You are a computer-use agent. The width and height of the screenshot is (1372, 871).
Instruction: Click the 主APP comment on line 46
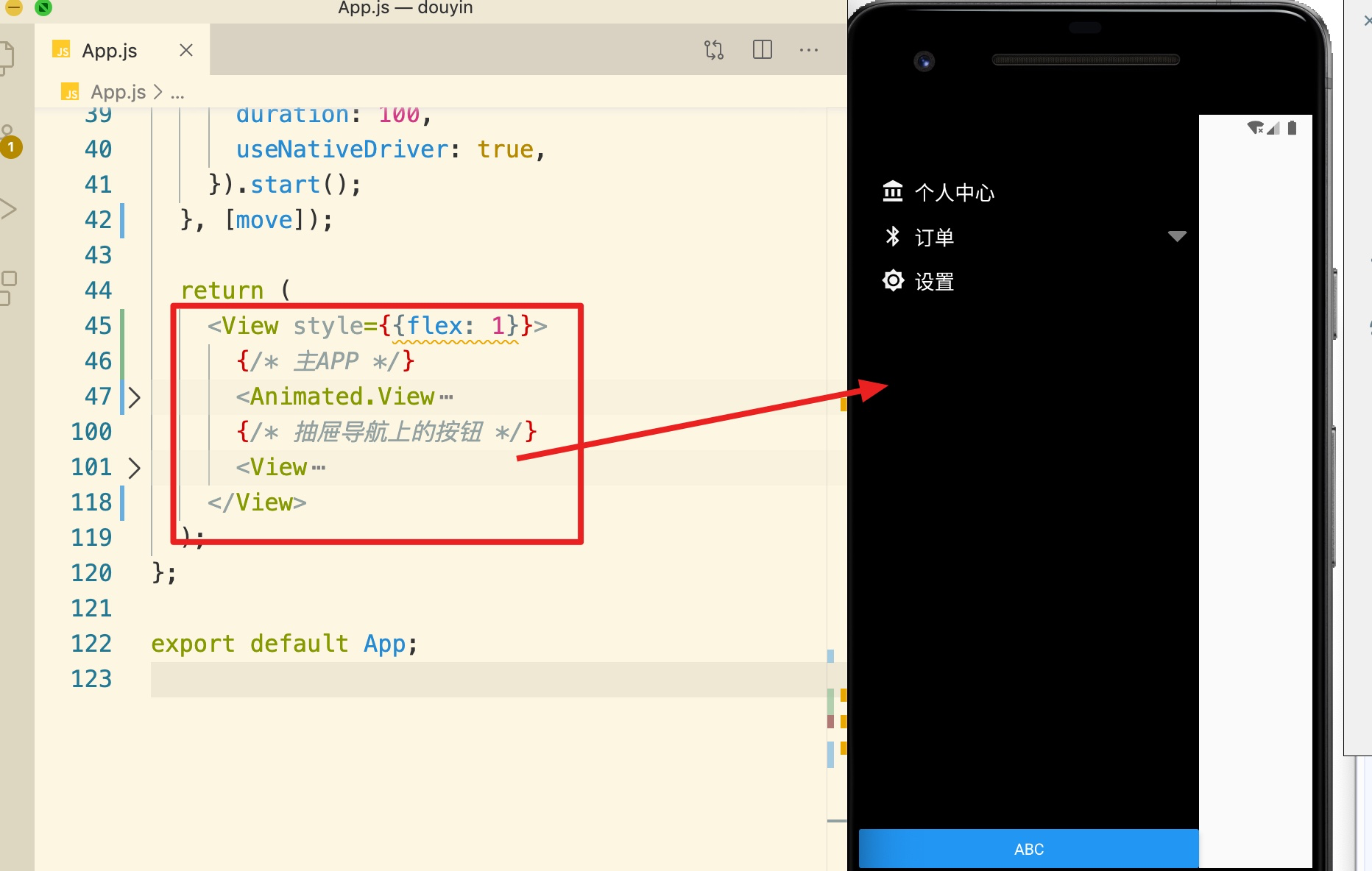[x=325, y=361]
